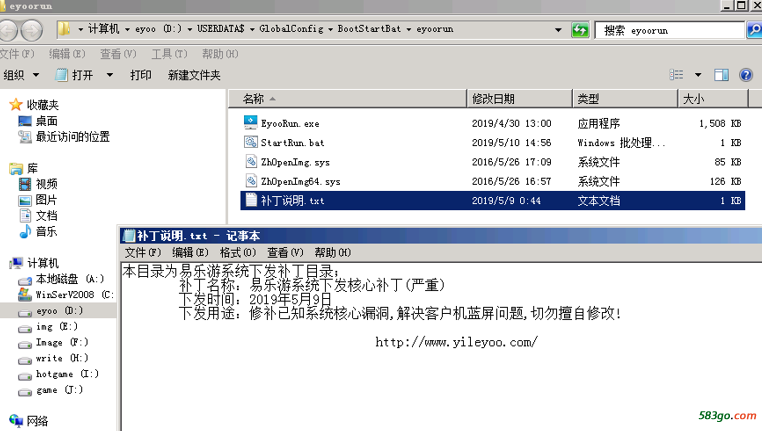This screenshot has height=431, width=762.
Task: Select WinServ2008 (C:) drive in sidebar
Action: coord(73,295)
